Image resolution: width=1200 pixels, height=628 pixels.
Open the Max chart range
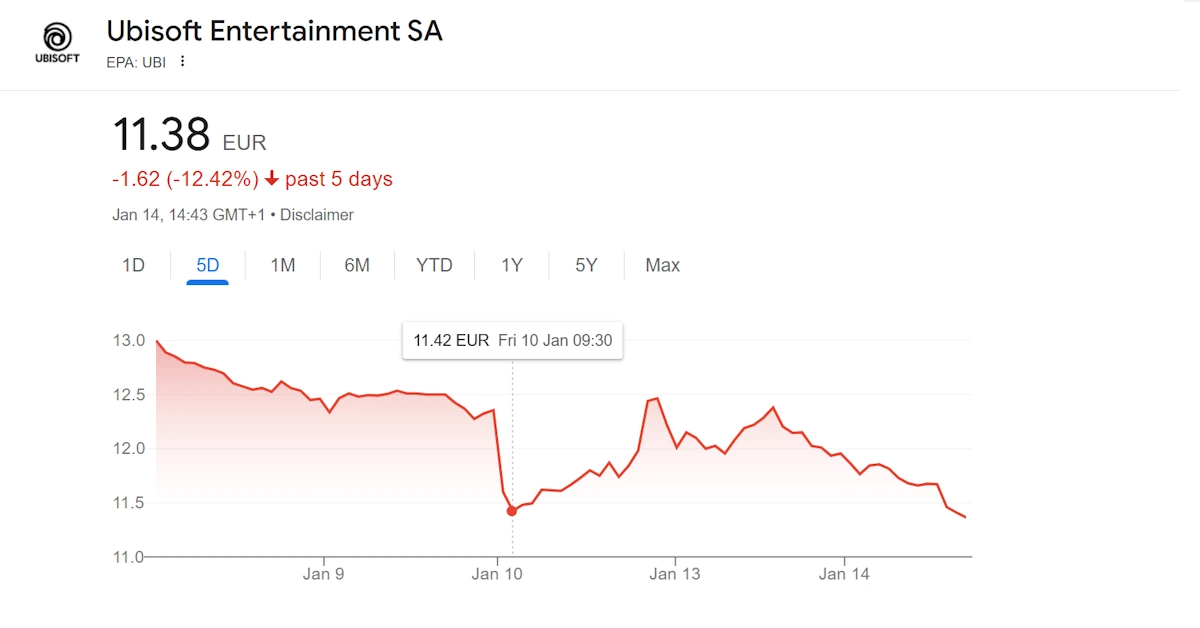pos(662,265)
